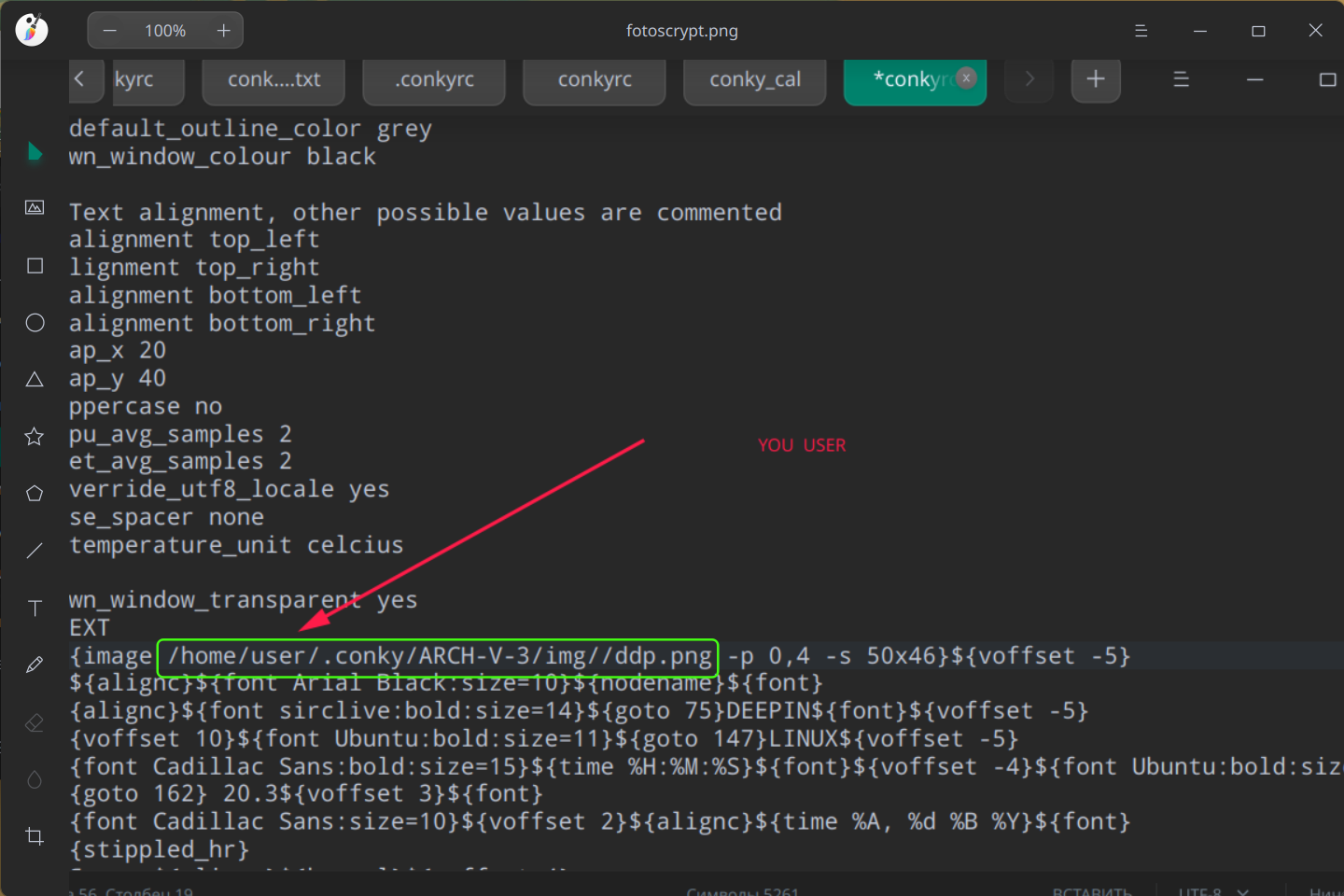
Task: Click the '{stippled_hr}' line
Action: click(x=160, y=849)
